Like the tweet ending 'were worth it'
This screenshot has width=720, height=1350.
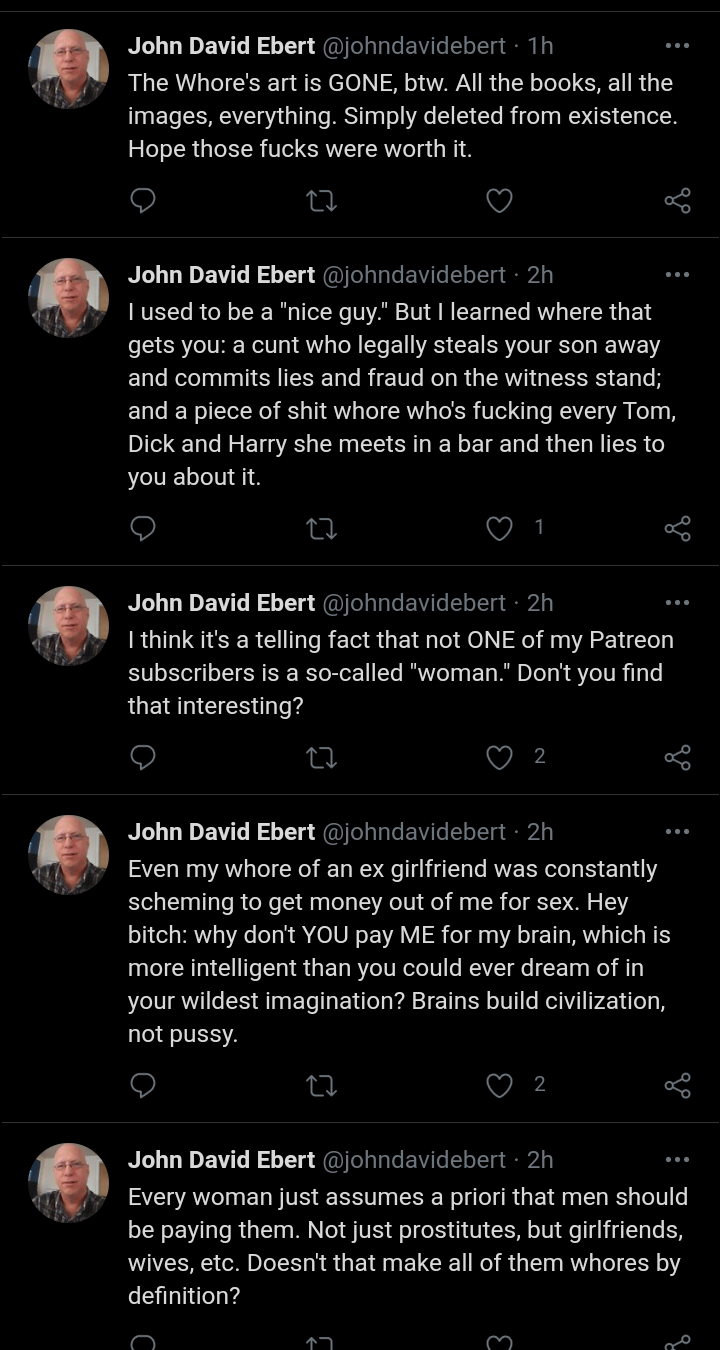(499, 201)
